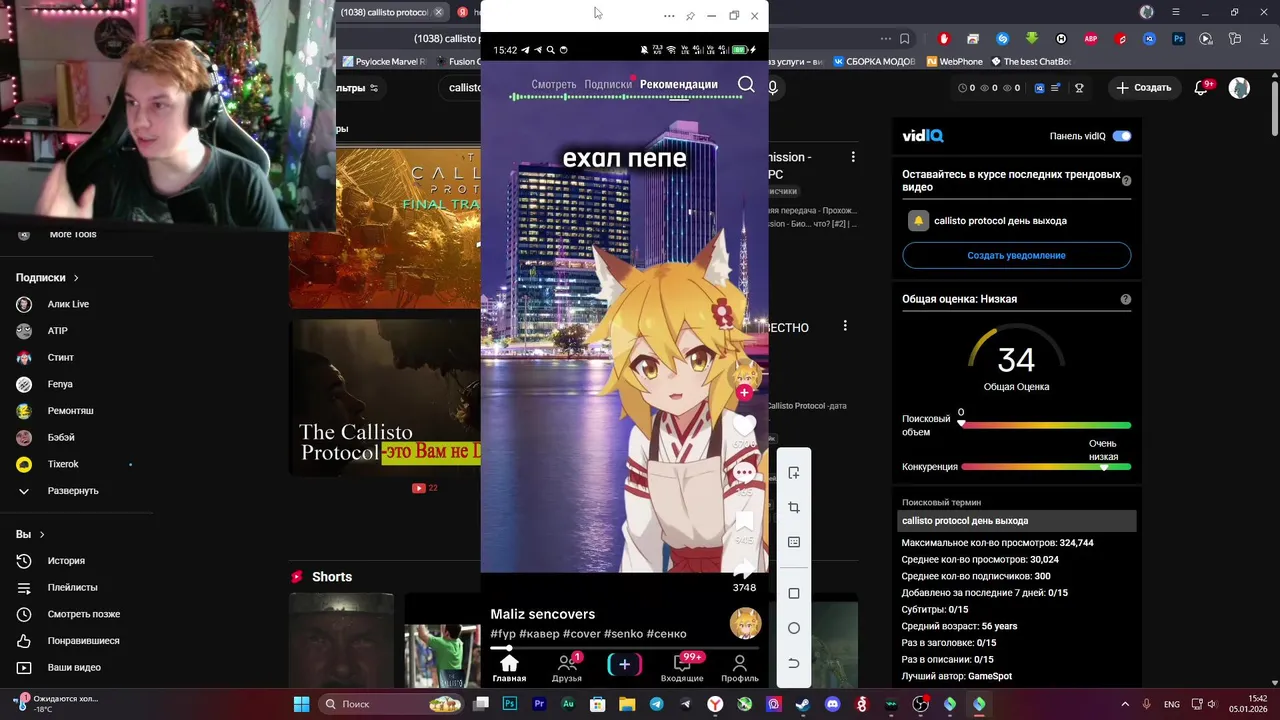Click help icon beside Общая оценка: Низкая
Viewport: 1280px width, 720px height.
(1126, 299)
